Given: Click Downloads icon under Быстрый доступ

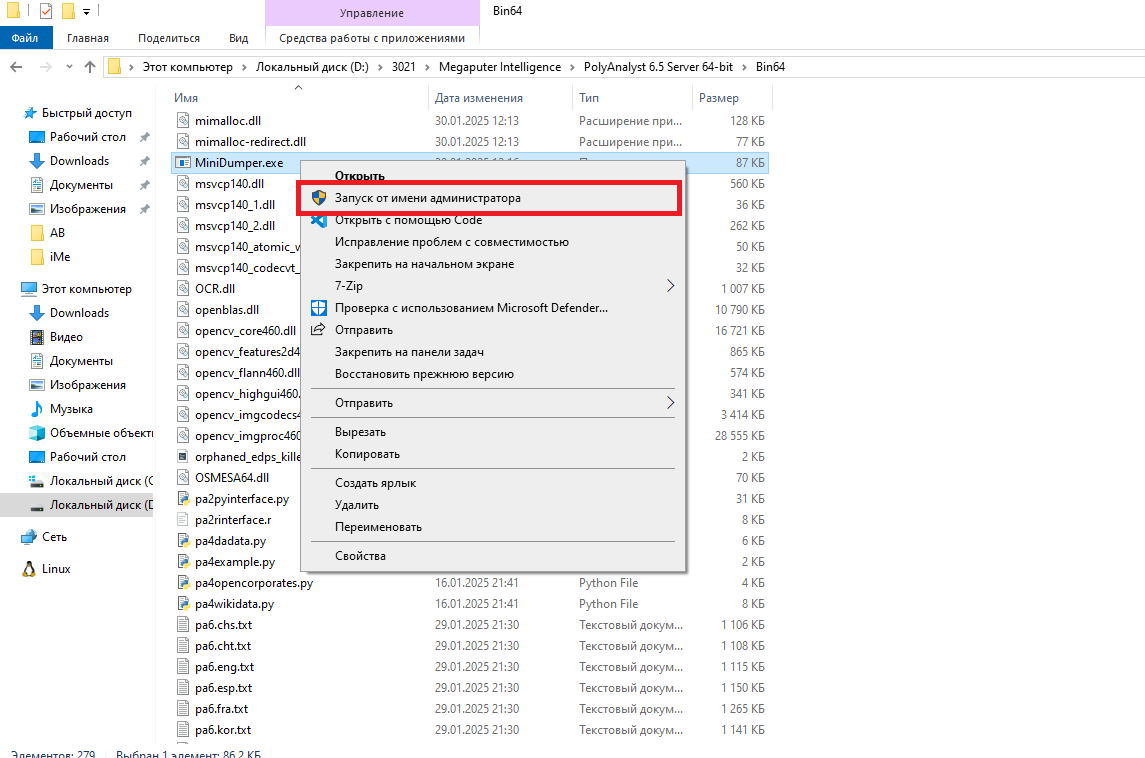Looking at the screenshot, I should [37, 161].
